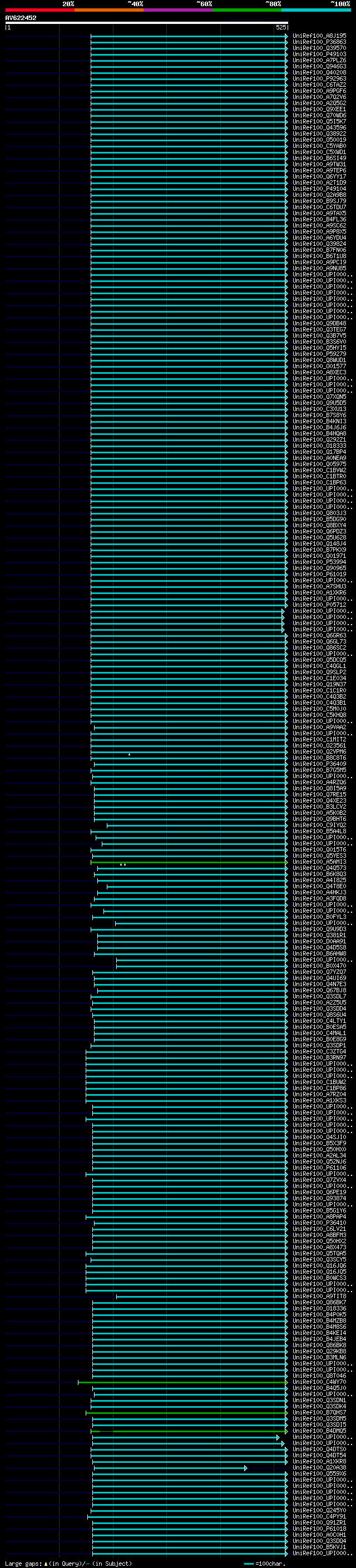The height and width of the screenshot is (1568, 356).
Task: Select the UniRef100_P61106 label
Action: (x=319, y=1168)
